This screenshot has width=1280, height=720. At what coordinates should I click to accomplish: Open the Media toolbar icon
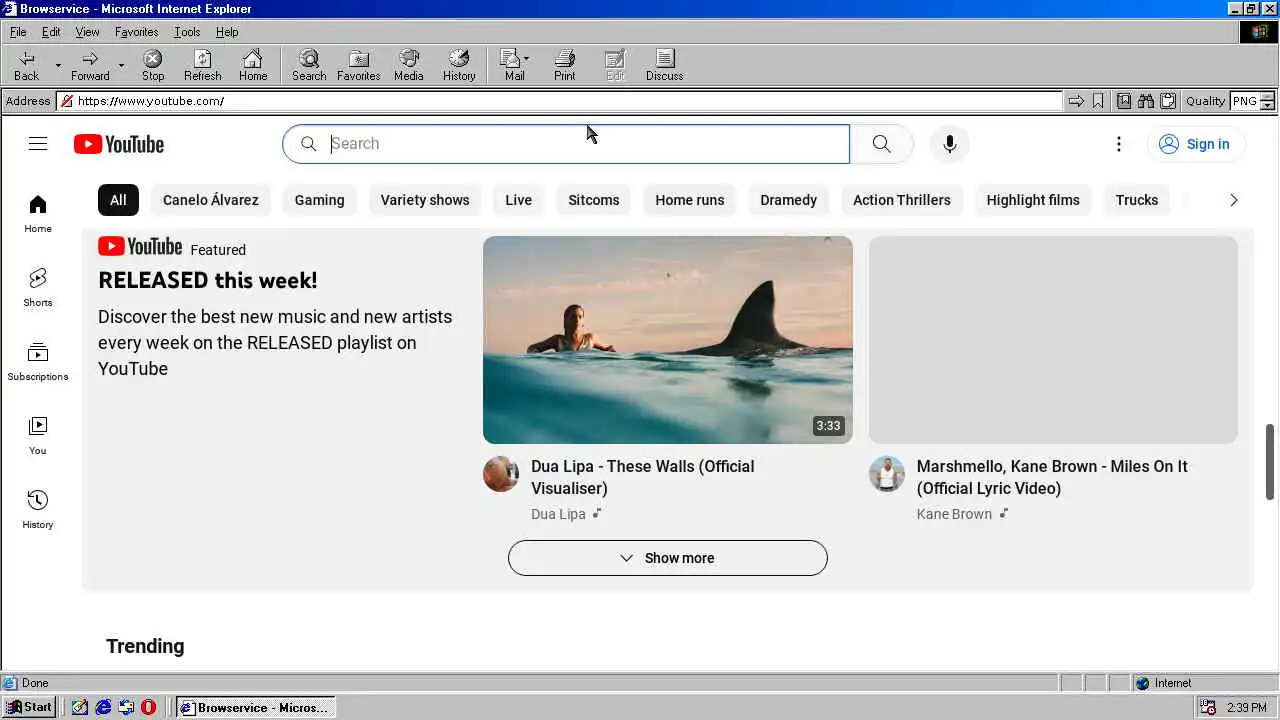coord(408,66)
